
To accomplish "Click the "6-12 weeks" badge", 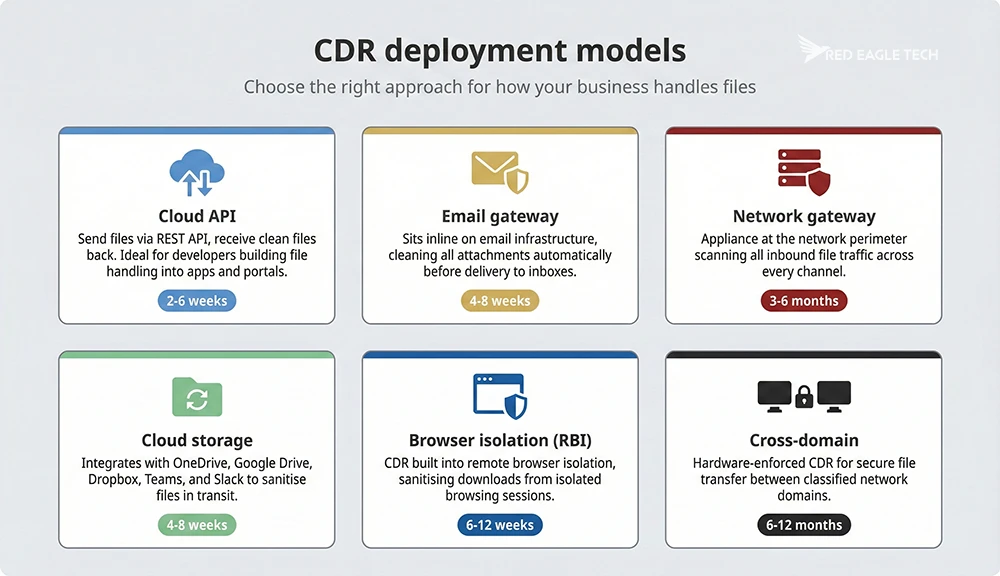I will click(499, 524).
